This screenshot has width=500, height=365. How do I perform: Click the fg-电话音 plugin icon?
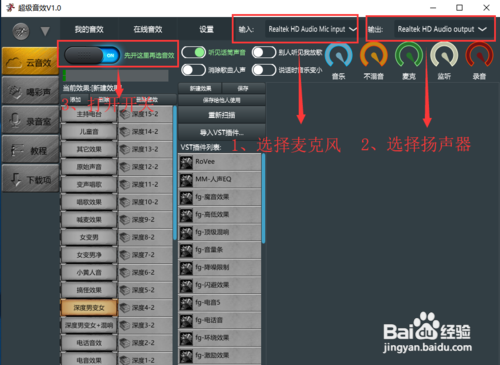point(186,321)
